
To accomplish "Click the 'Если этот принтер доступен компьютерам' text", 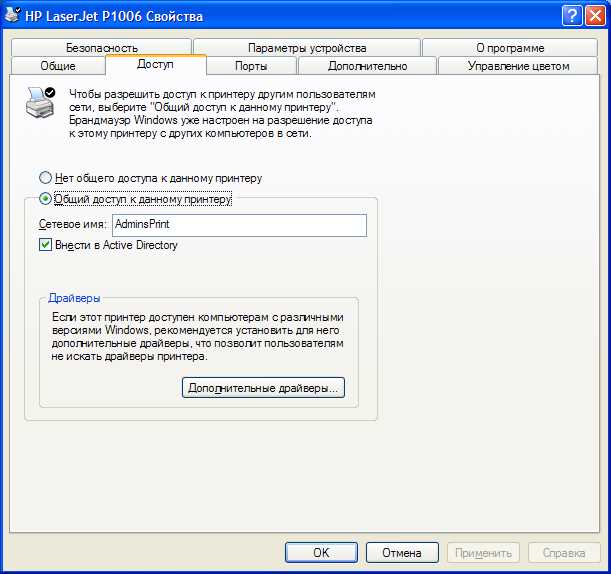I will point(198,337).
